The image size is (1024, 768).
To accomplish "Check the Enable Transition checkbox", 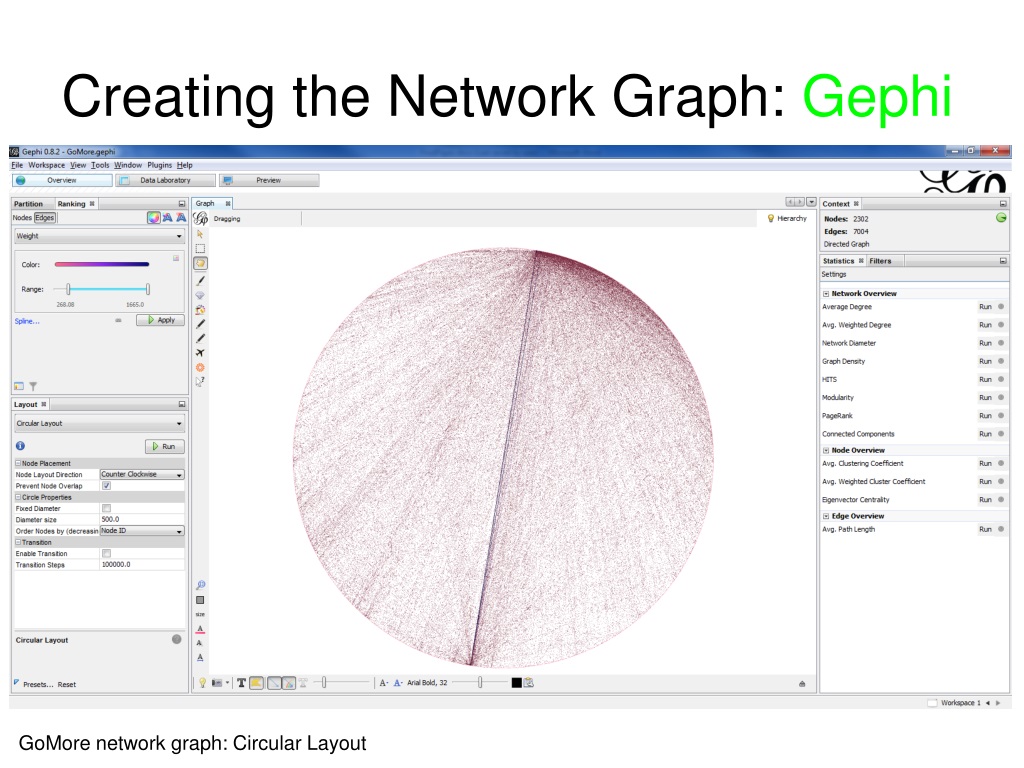I will 106,553.
